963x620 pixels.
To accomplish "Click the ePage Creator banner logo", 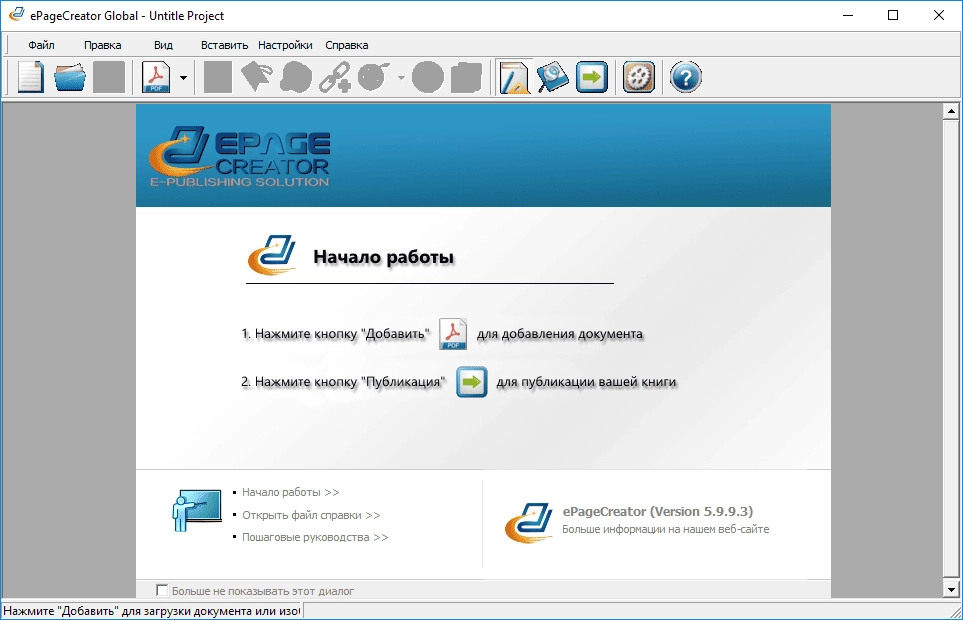I will click(240, 157).
